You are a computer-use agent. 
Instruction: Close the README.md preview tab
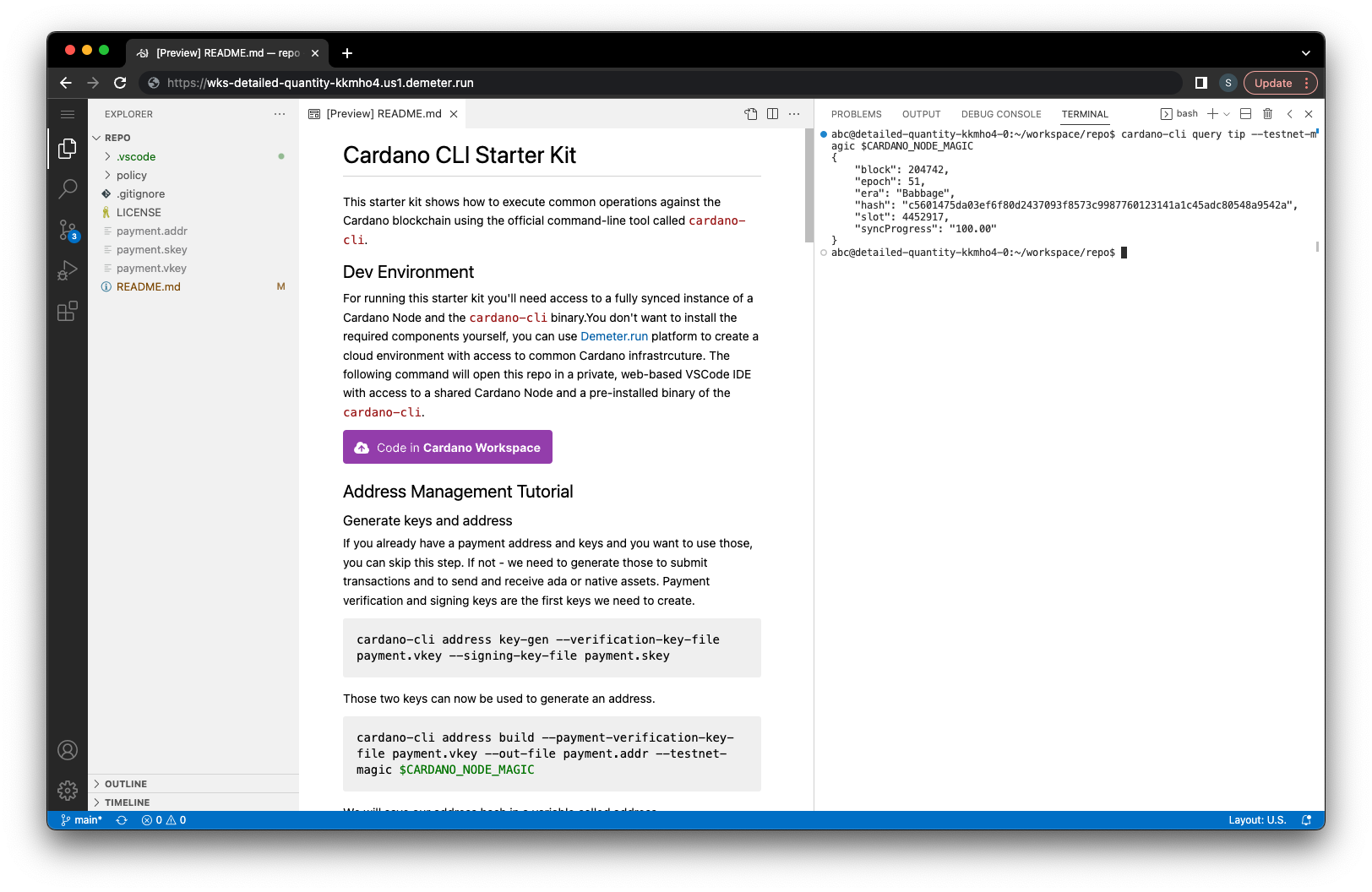coord(454,114)
